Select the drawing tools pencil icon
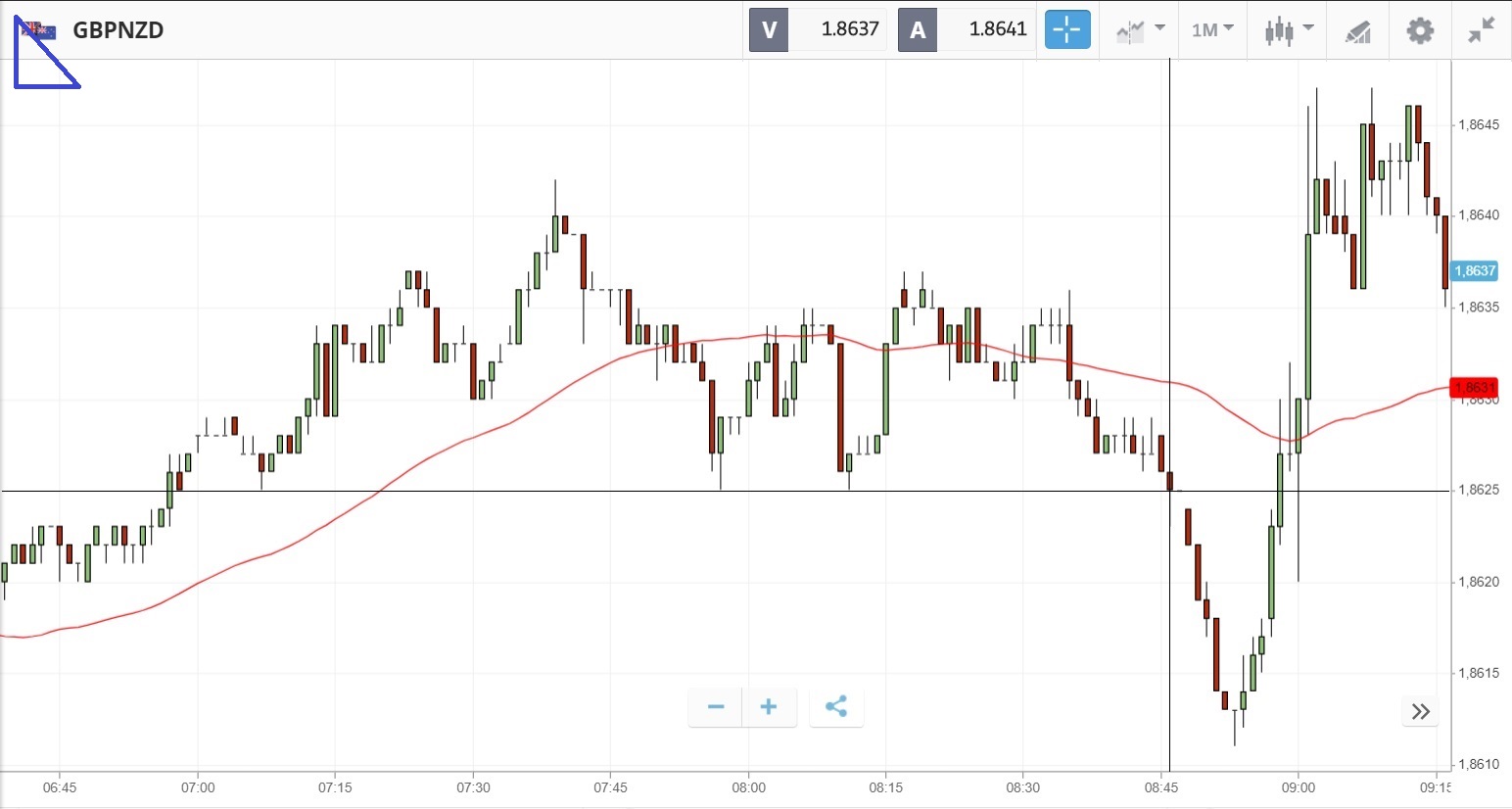 (1357, 31)
